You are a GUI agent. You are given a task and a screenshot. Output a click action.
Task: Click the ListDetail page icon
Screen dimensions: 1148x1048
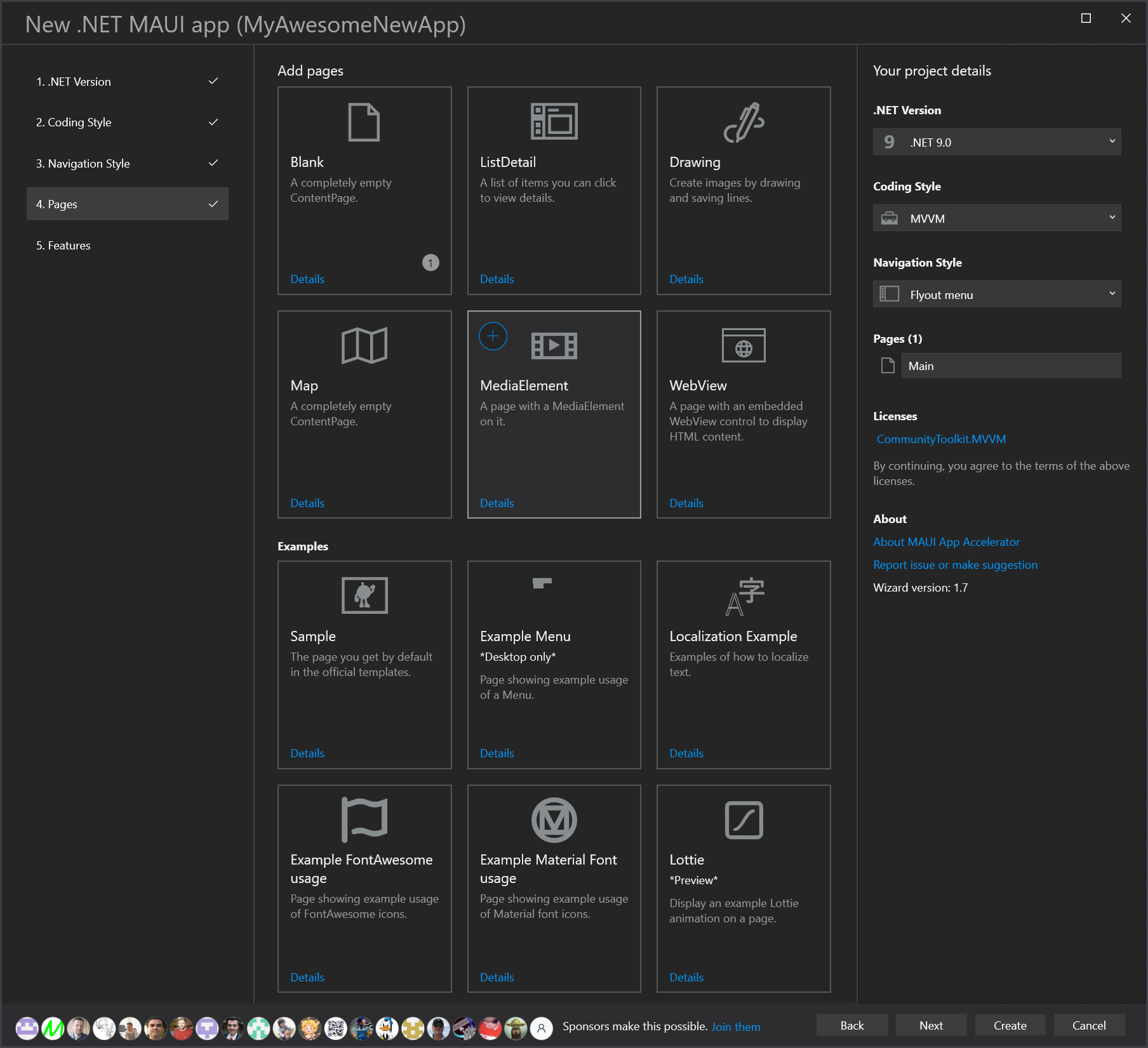pos(554,121)
